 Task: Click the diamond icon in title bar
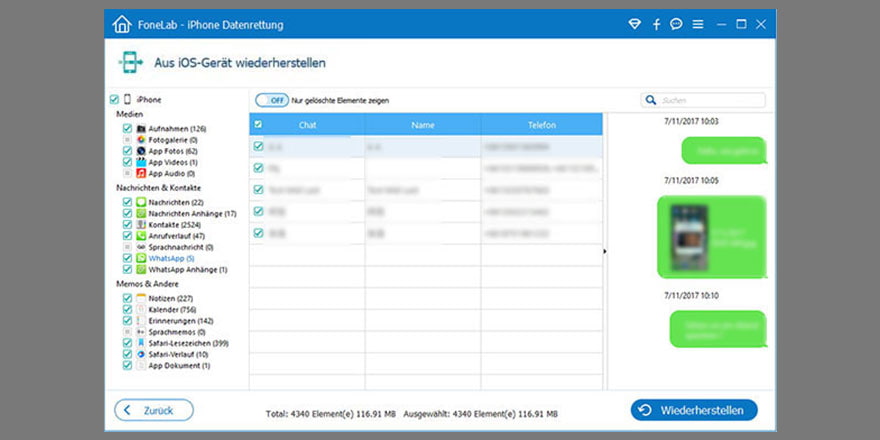tap(634, 24)
